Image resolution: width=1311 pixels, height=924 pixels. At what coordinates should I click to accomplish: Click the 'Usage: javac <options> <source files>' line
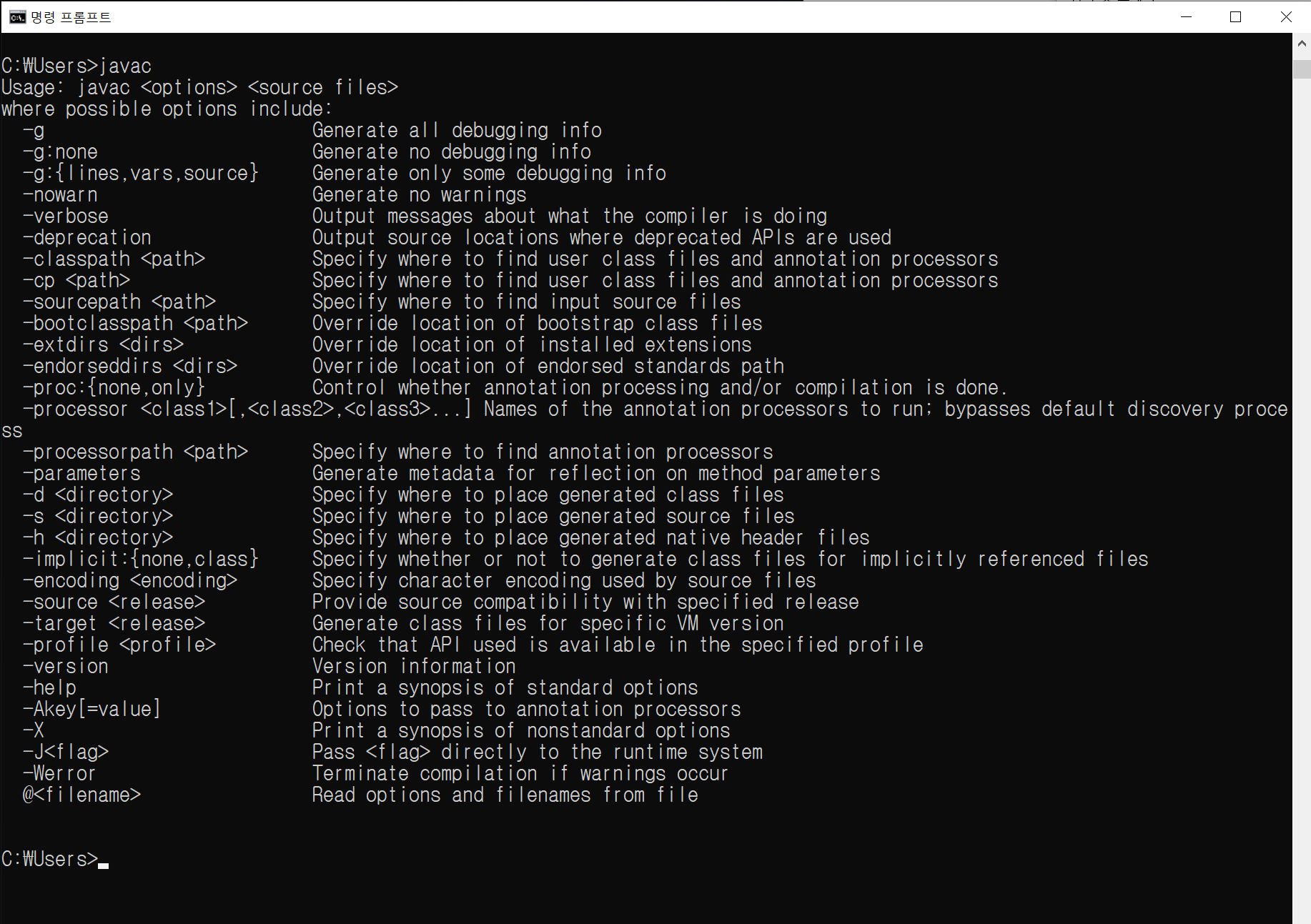pyautogui.click(x=199, y=88)
